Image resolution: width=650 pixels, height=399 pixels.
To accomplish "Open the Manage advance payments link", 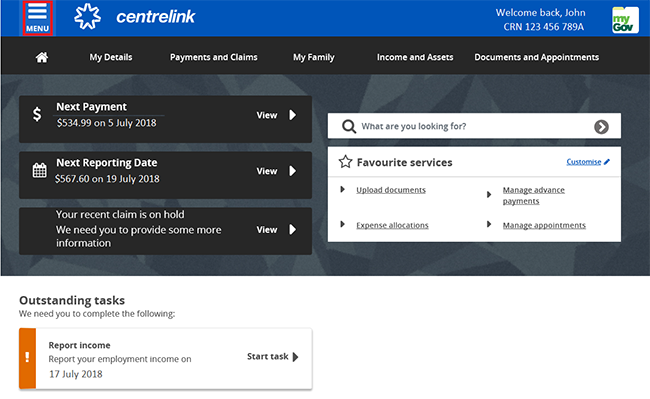I will point(534,195).
